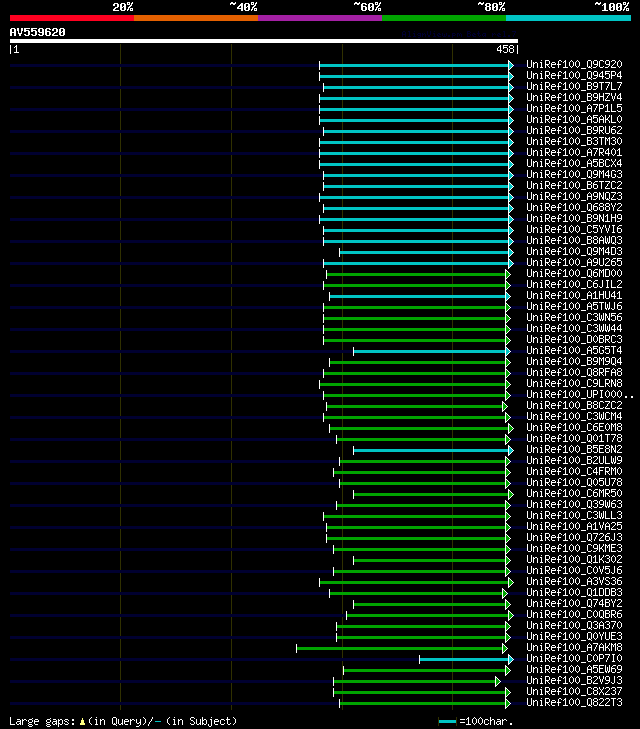Select the UniRef100_Q74BY2 label
This screenshot has width=640, height=729.
pos(574,603)
